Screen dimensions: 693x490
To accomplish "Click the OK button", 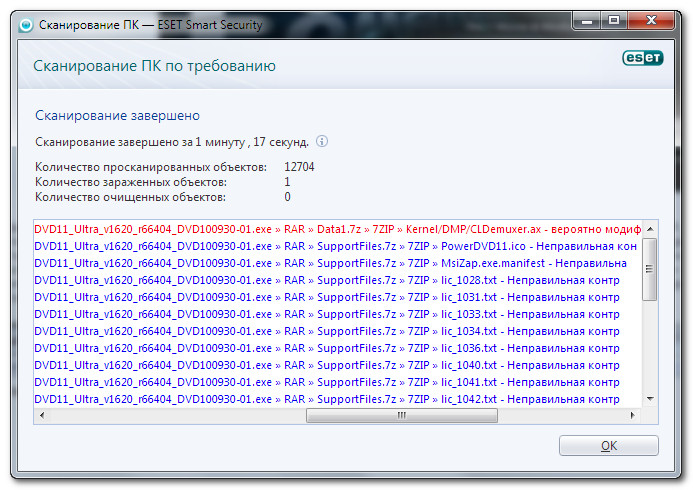I will pos(608,445).
